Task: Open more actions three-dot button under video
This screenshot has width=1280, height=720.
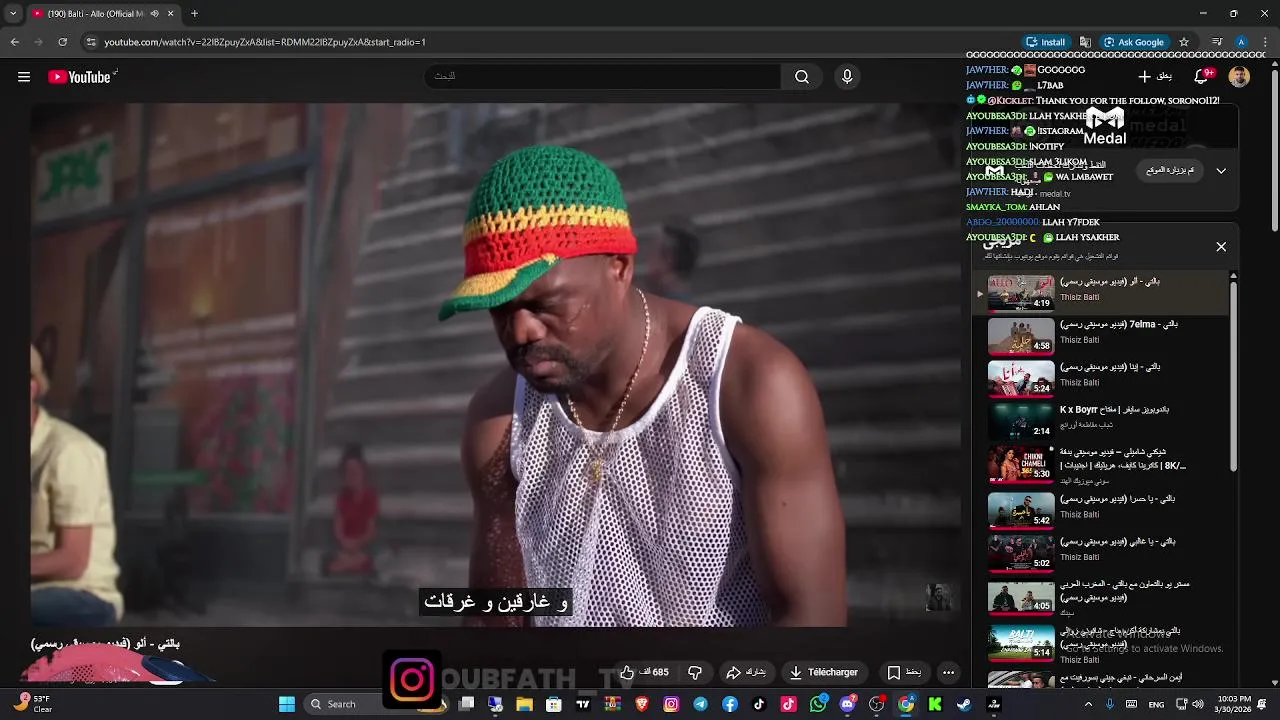Action: click(948, 672)
